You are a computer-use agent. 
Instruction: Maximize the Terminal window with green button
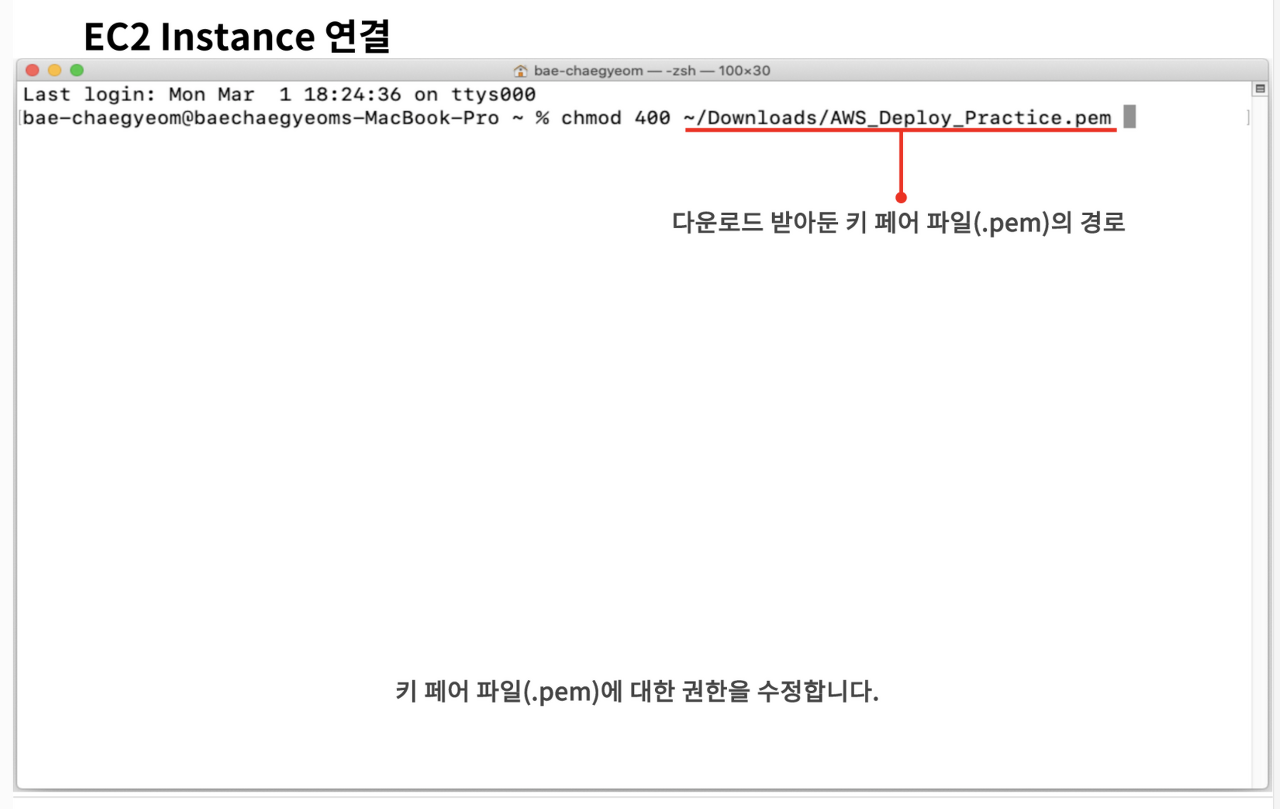point(77,70)
